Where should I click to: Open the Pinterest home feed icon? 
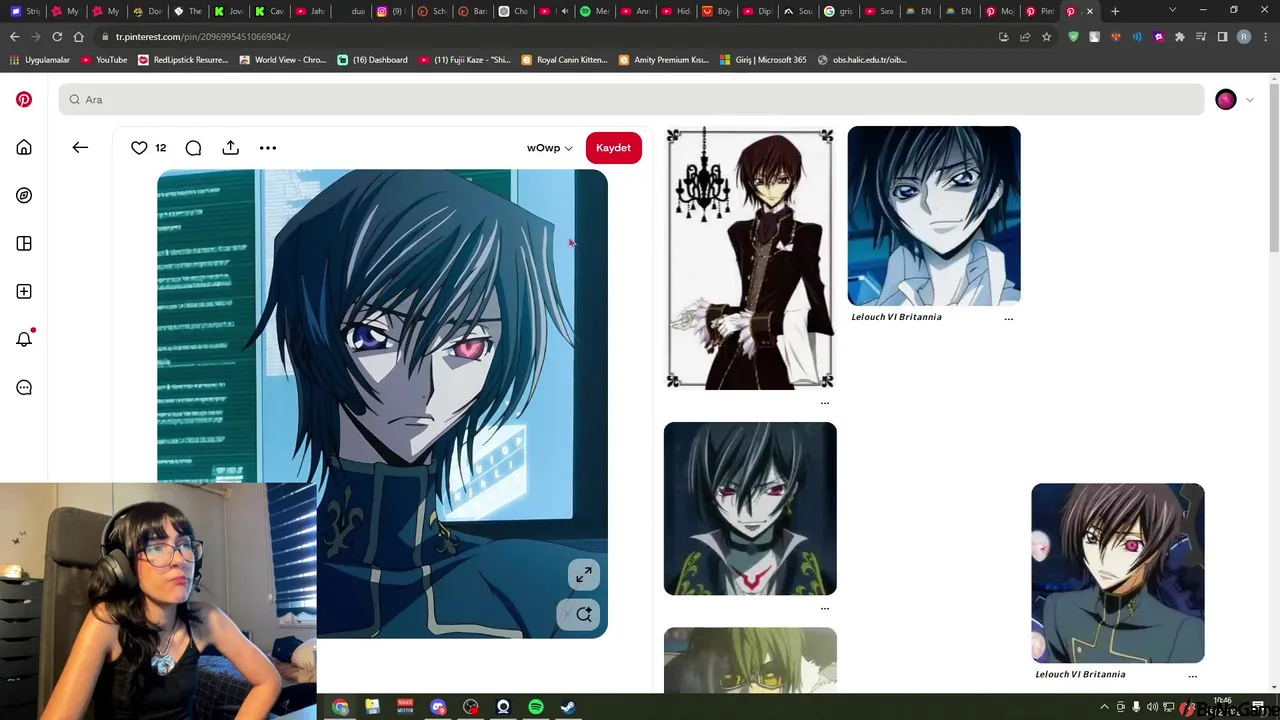24,148
